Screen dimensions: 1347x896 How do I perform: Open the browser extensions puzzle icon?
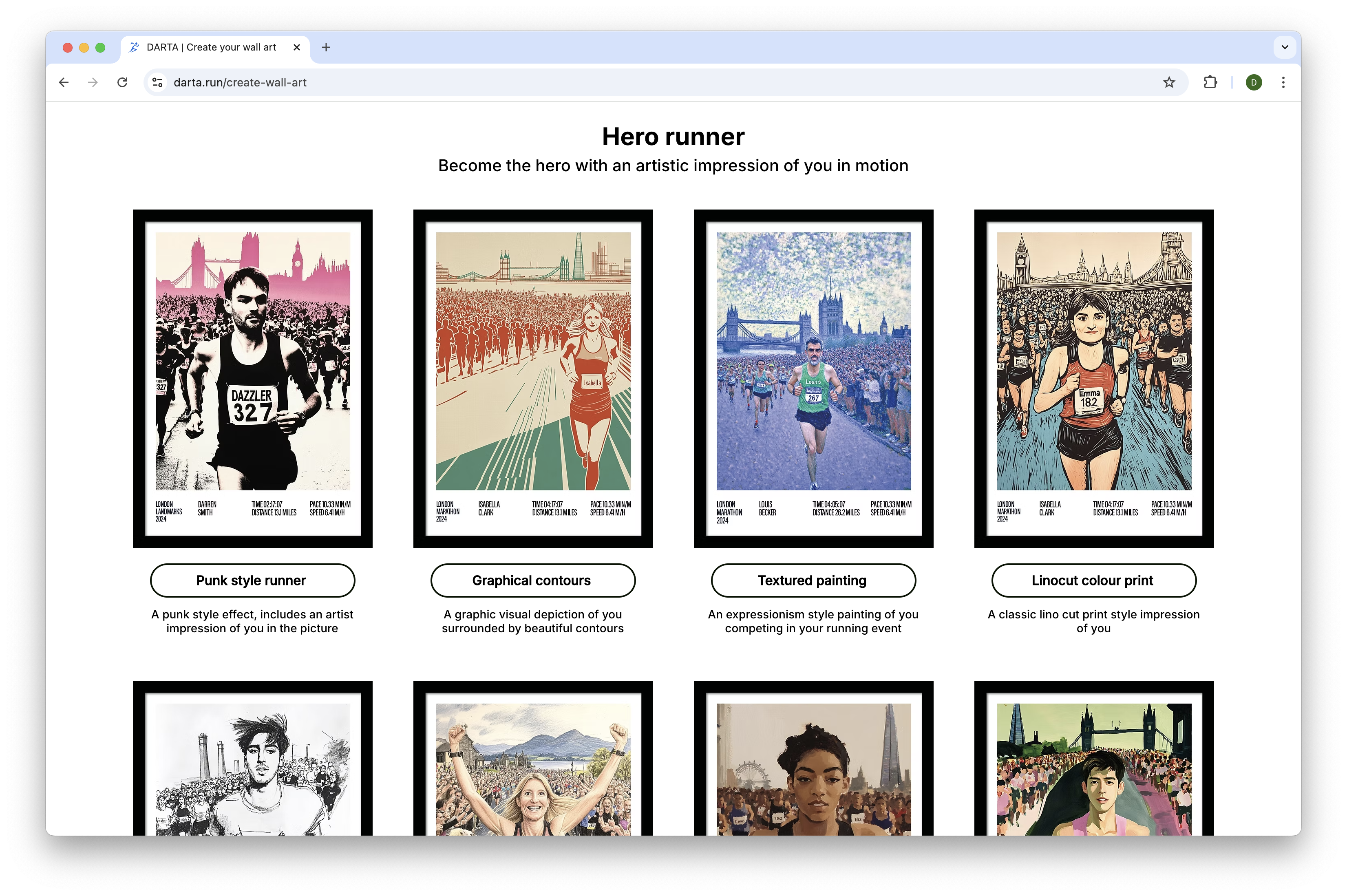pos(1210,82)
